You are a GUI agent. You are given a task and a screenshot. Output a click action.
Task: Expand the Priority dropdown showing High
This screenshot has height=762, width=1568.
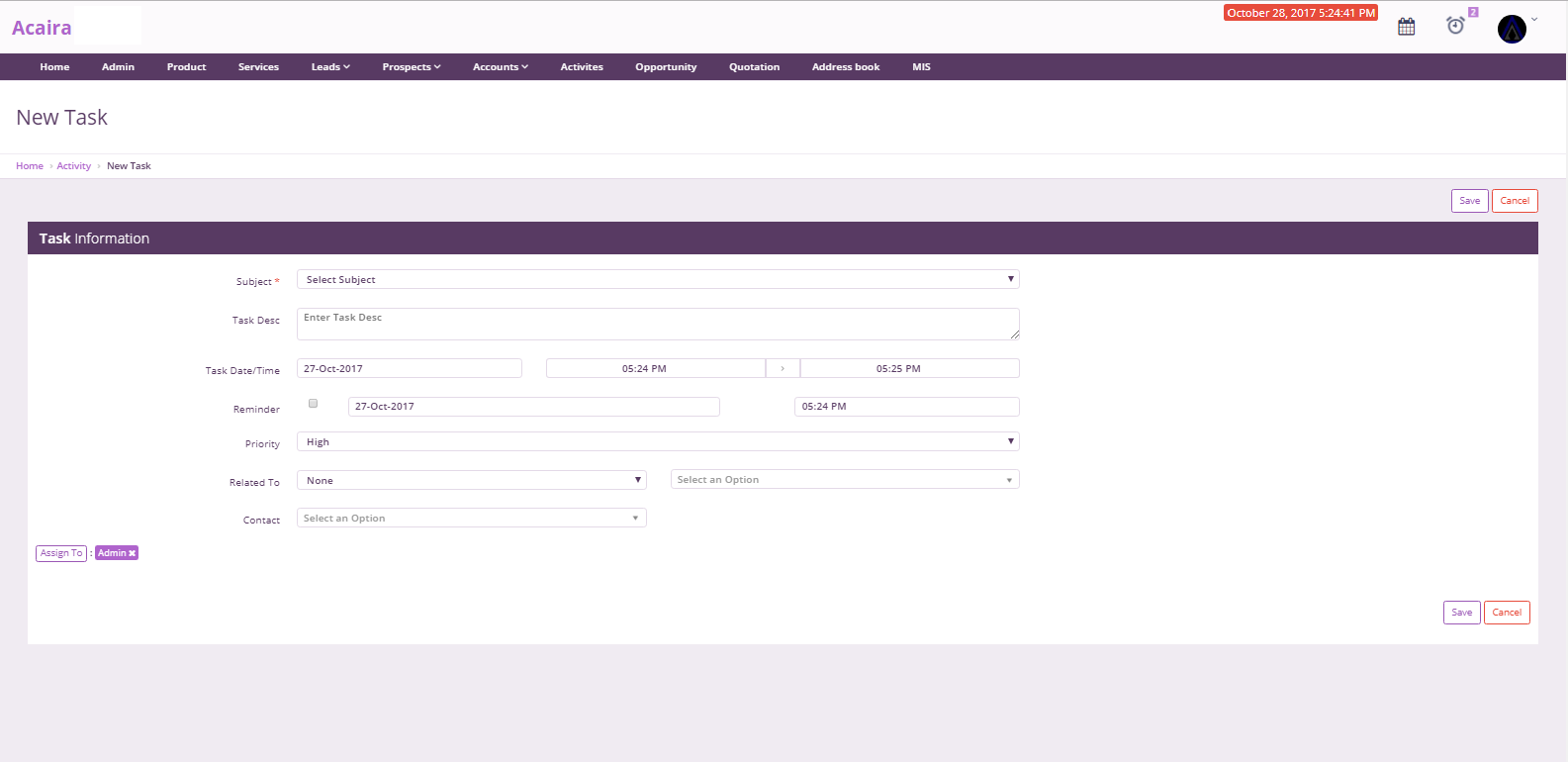[658, 442]
